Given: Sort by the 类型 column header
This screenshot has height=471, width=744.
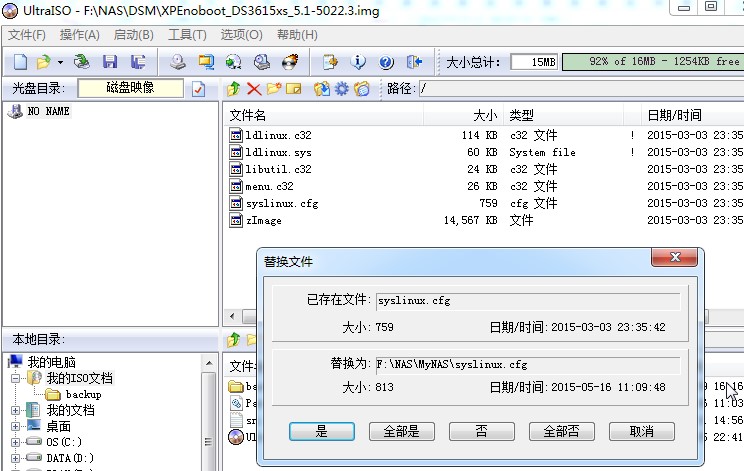Looking at the screenshot, I should tap(563, 115).
